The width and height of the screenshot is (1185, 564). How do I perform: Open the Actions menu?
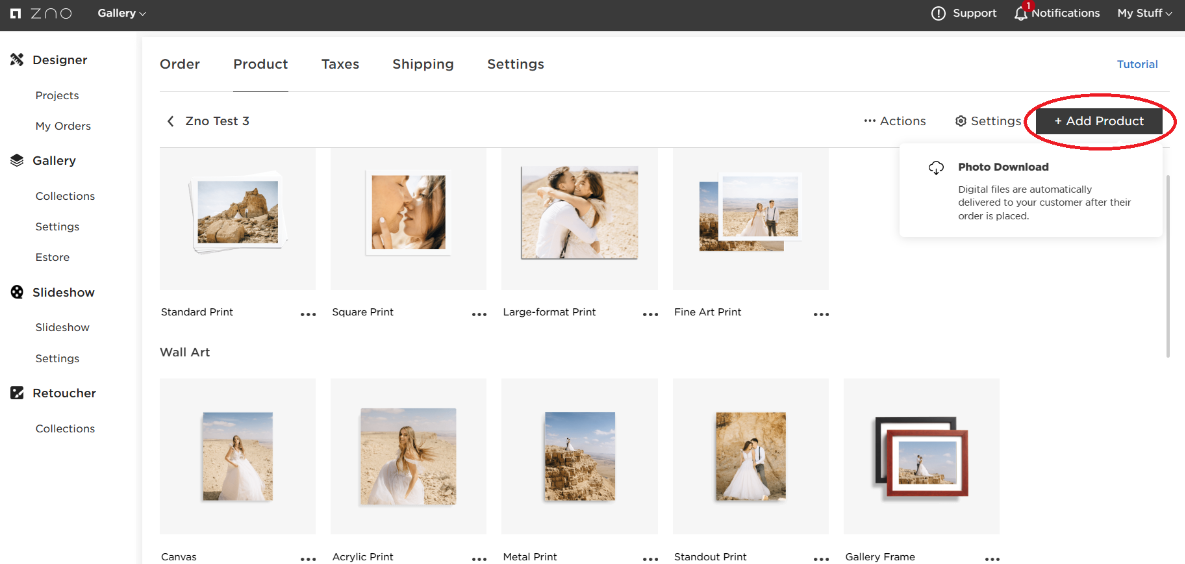895,121
